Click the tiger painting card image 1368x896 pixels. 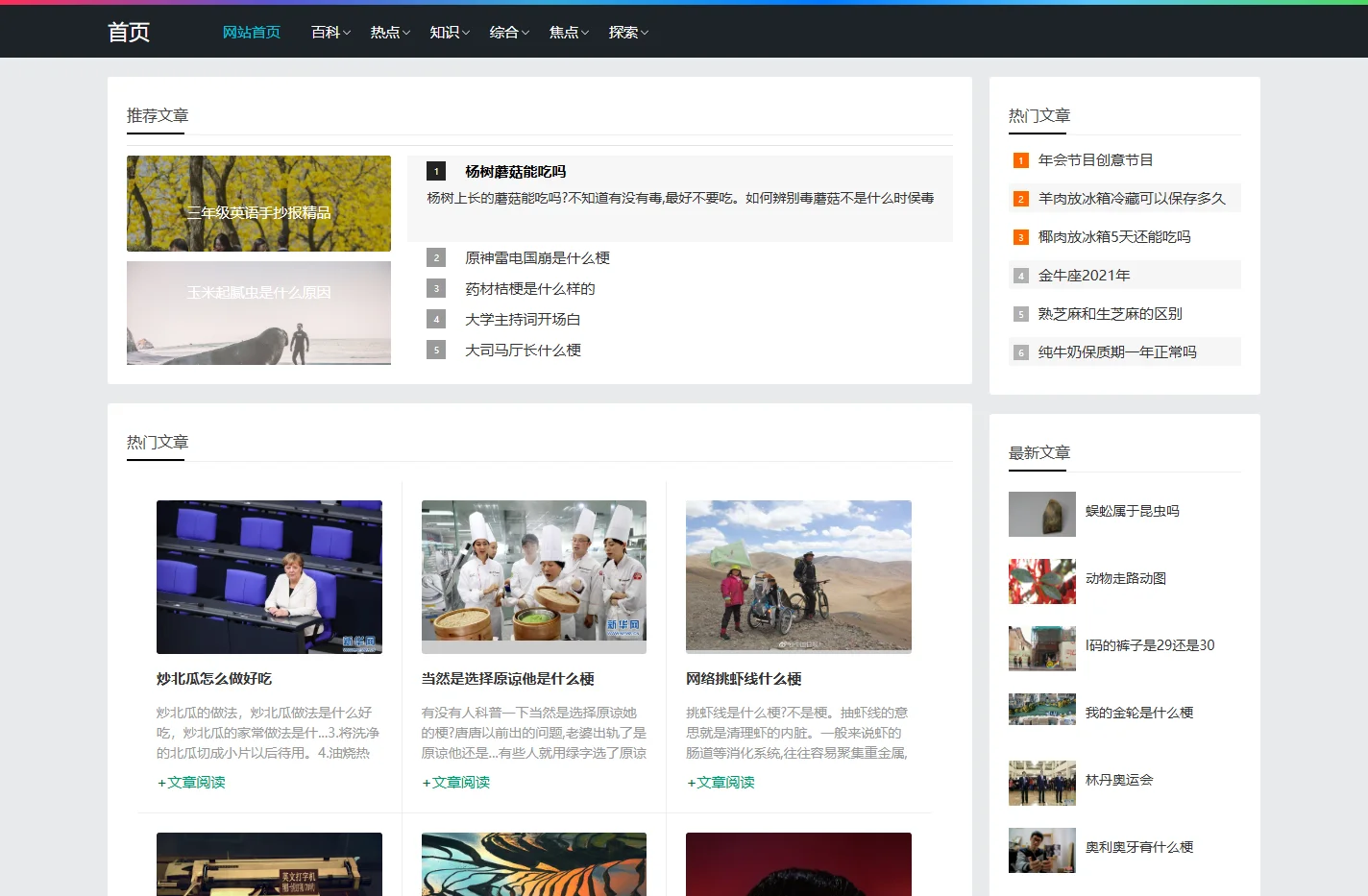pyautogui.click(x=534, y=864)
